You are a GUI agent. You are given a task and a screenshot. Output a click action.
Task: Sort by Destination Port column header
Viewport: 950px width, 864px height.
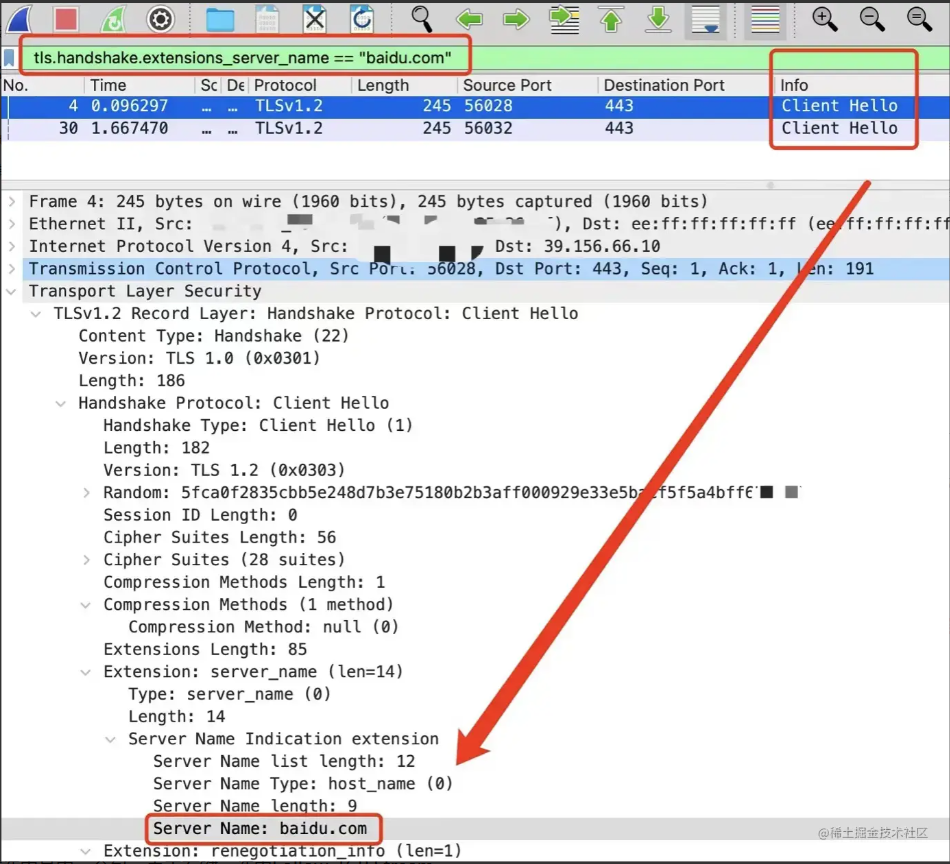click(685, 85)
